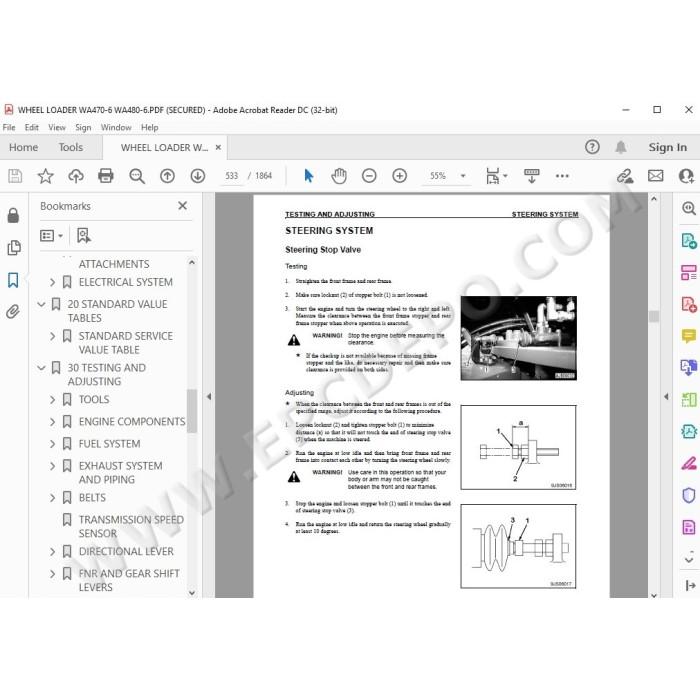This screenshot has width=700, height=700.
Task: Expand STANDARD SERVICE VALUE TABLE bookmark
Action: (x=52, y=336)
